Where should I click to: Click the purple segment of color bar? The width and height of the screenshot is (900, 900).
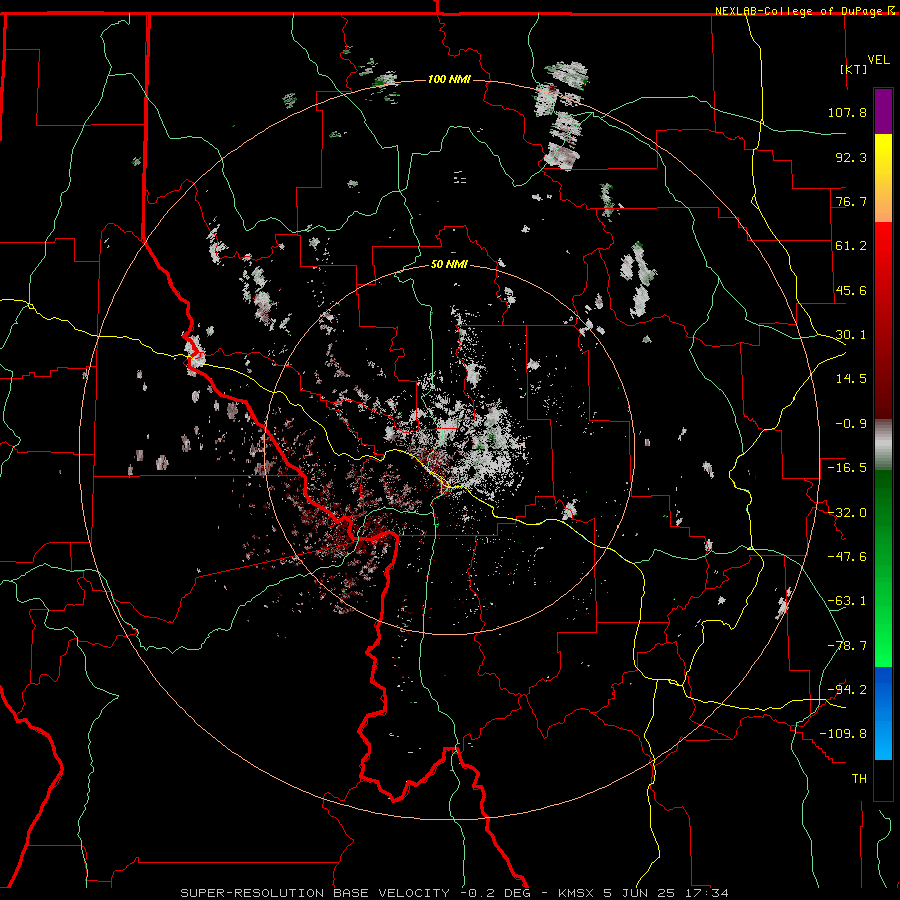(x=883, y=111)
